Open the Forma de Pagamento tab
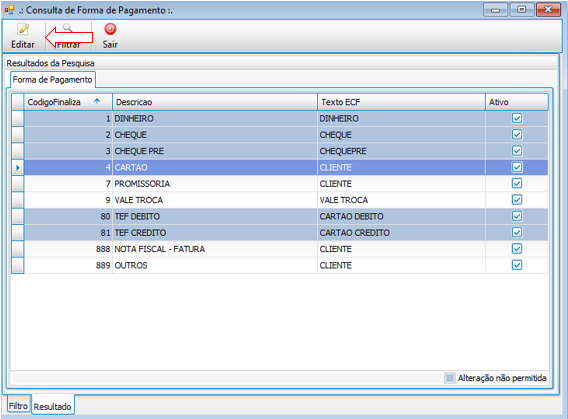 click(53, 80)
